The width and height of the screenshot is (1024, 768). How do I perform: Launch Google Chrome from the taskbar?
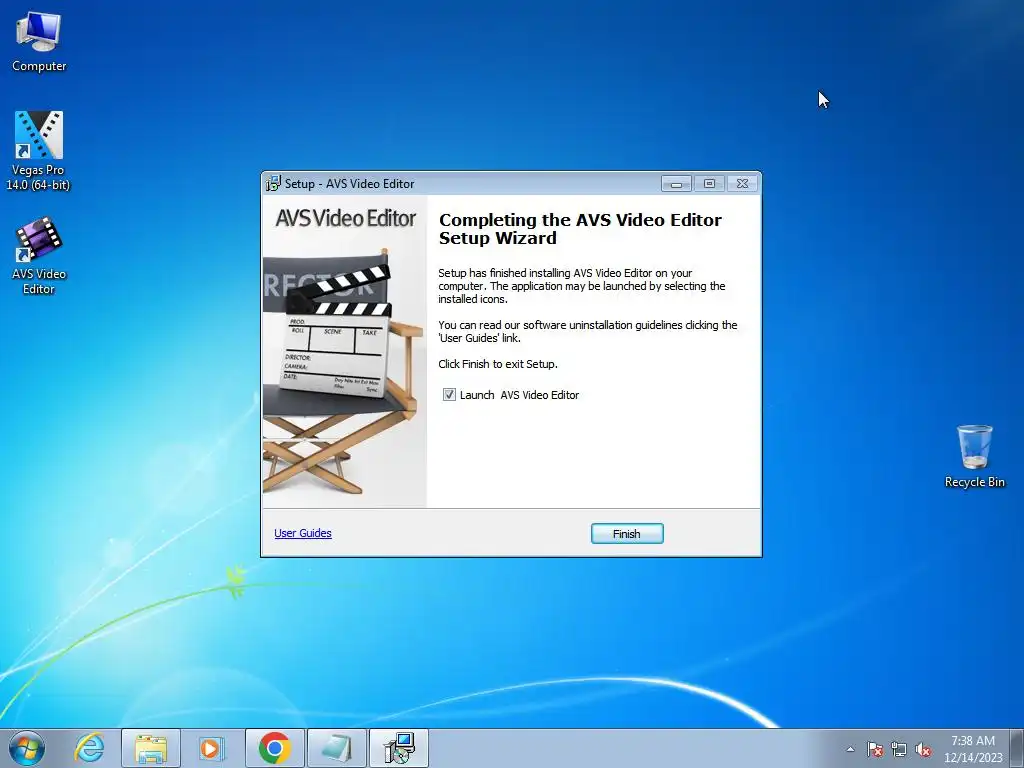coord(274,748)
